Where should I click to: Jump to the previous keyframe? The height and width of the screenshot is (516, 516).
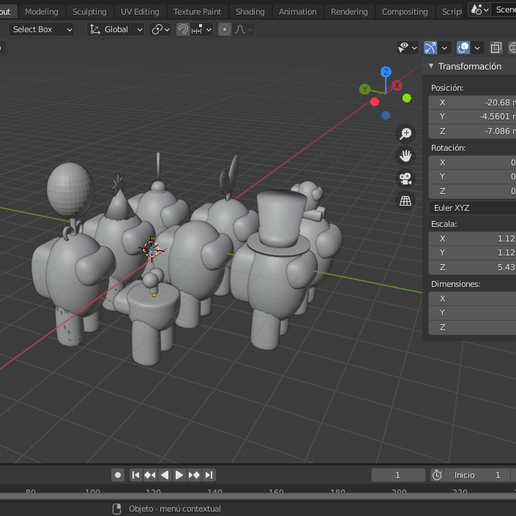tap(150, 475)
